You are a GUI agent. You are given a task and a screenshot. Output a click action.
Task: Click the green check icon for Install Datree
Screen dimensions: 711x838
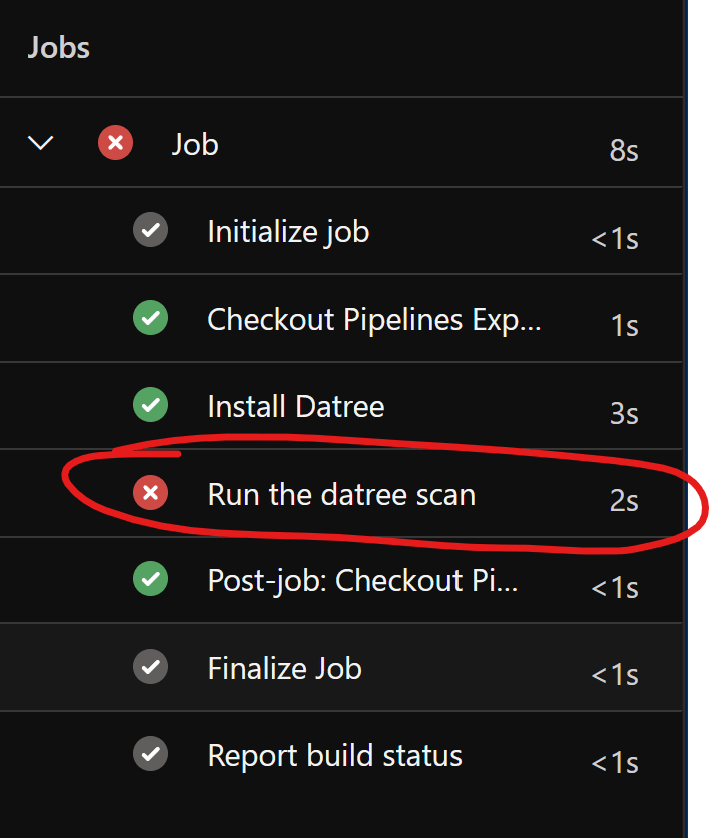pyautogui.click(x=151, y=405)
